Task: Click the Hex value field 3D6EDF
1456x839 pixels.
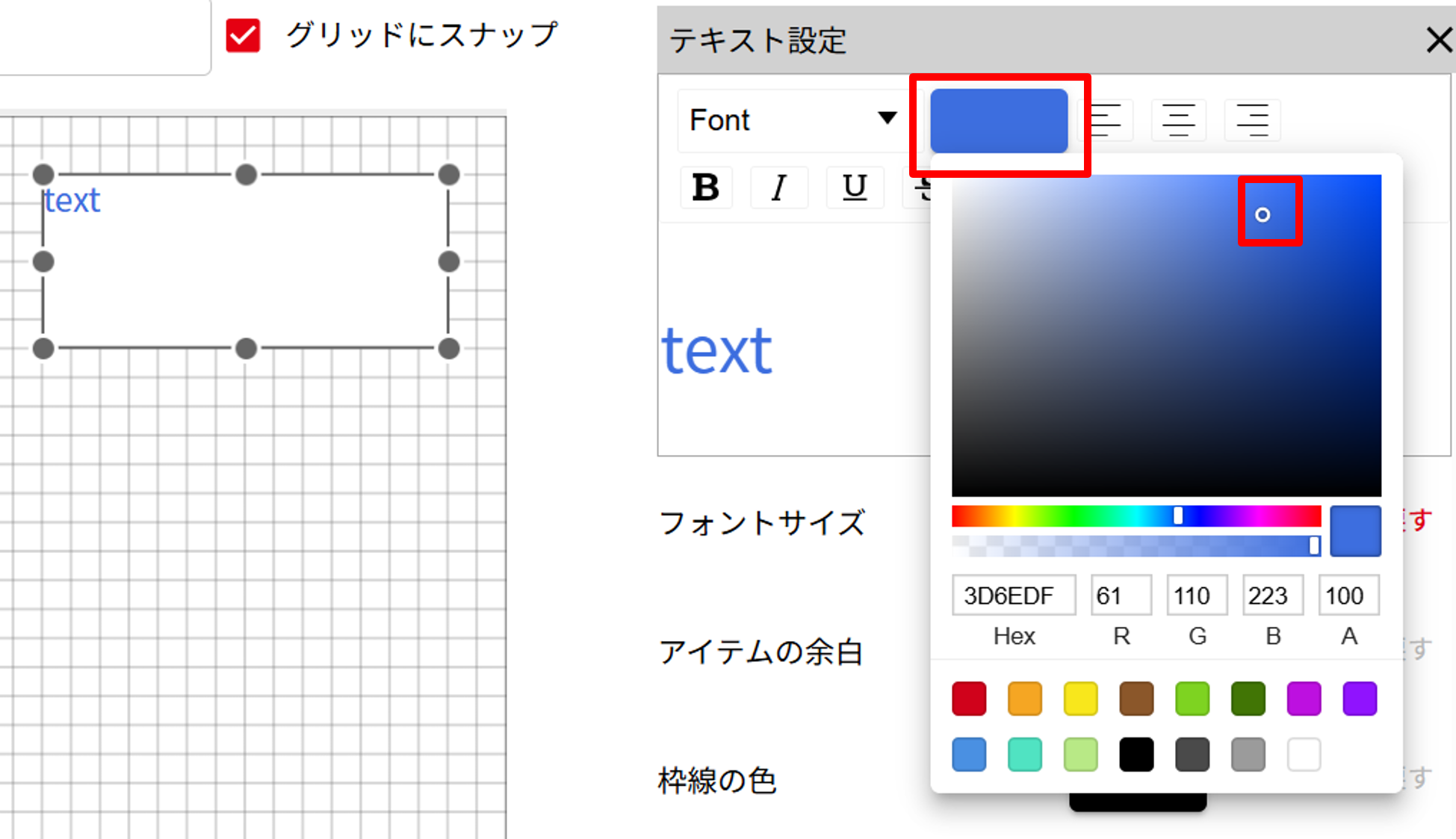Action: [1014, 595]
